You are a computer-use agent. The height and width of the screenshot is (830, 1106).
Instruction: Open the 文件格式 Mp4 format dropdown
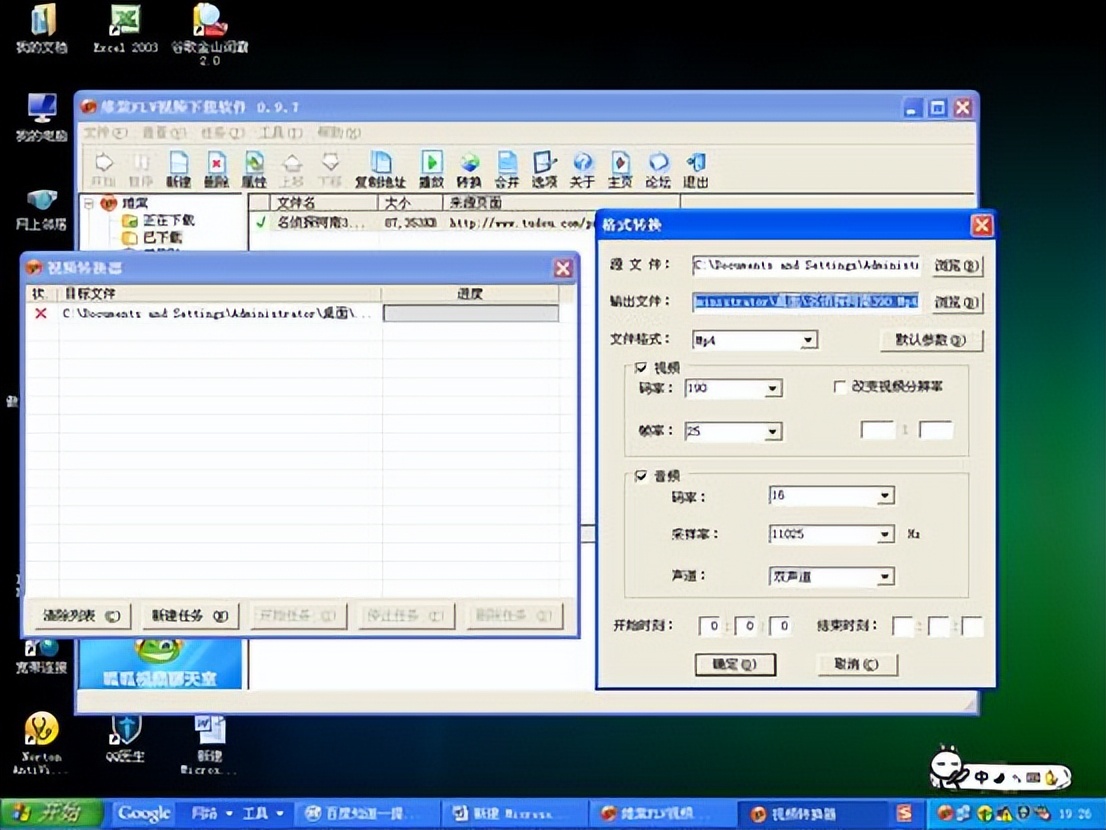808,341
